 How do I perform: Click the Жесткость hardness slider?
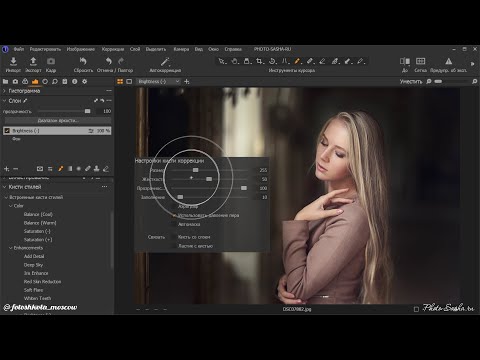[209, 179]
